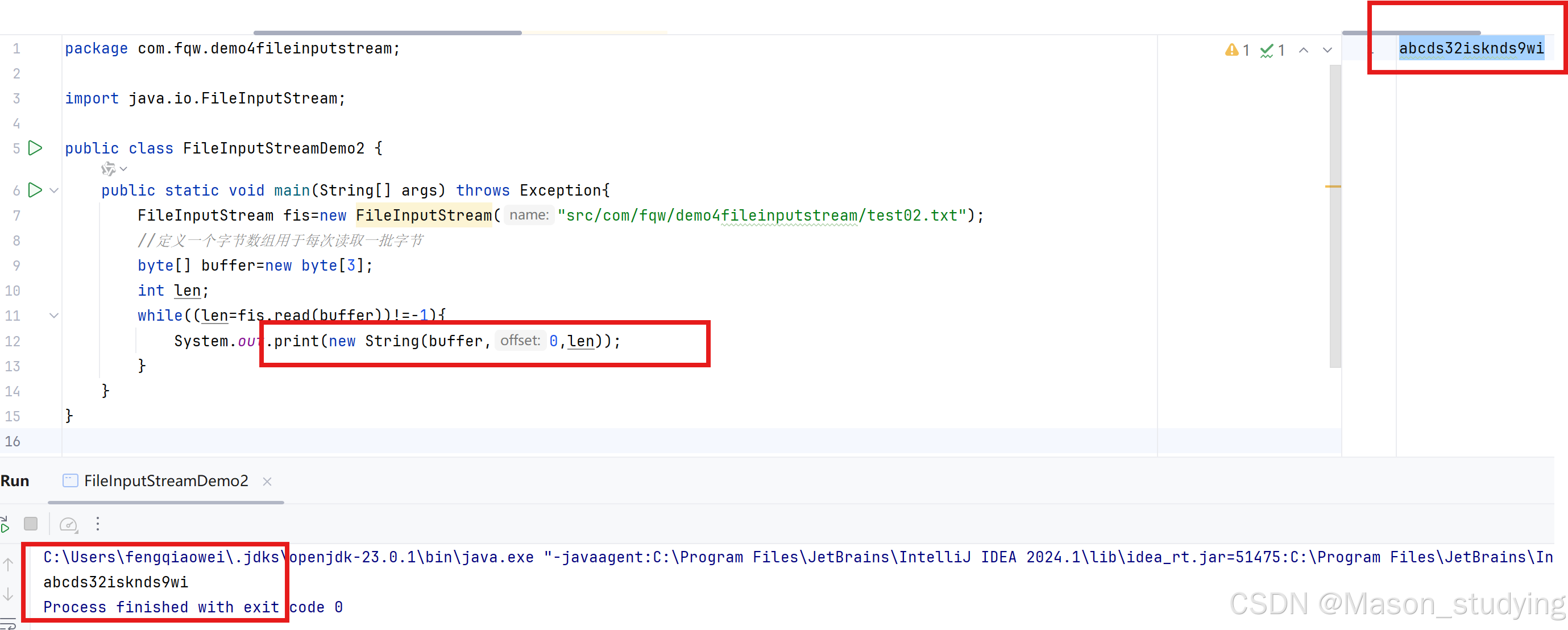The image size is (1568, 630).
Task: Rerun FileInputStreamDemo2 in Run panel
Action: [x=5, y=524]
